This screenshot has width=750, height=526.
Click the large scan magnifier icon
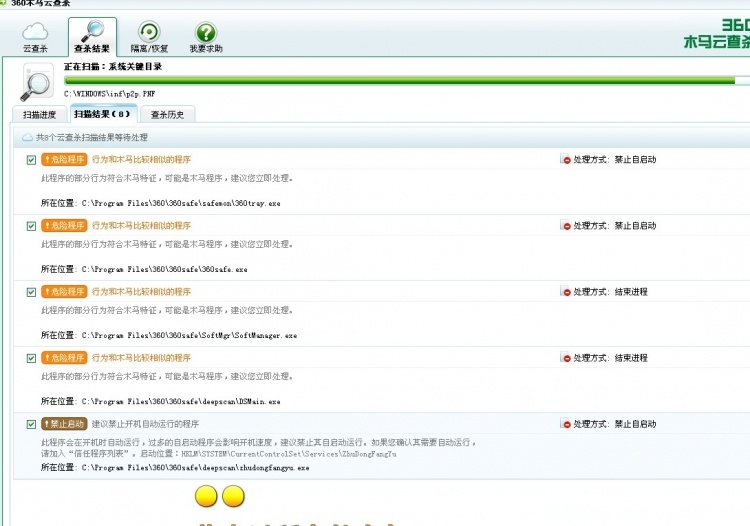pos(37,82)
